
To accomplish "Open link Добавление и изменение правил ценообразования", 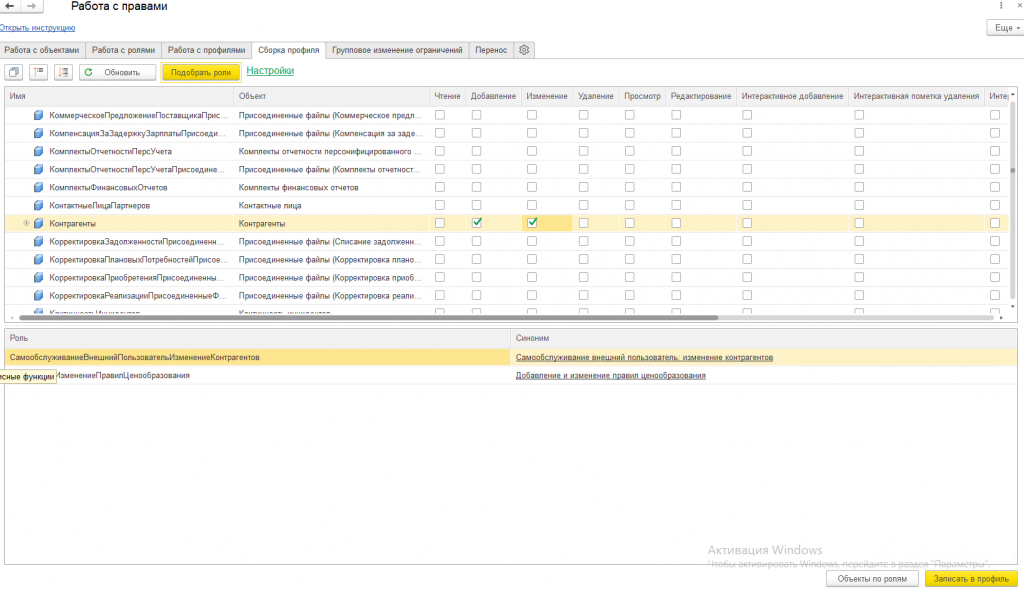I will pyautogui.click(x=611, y=375).
